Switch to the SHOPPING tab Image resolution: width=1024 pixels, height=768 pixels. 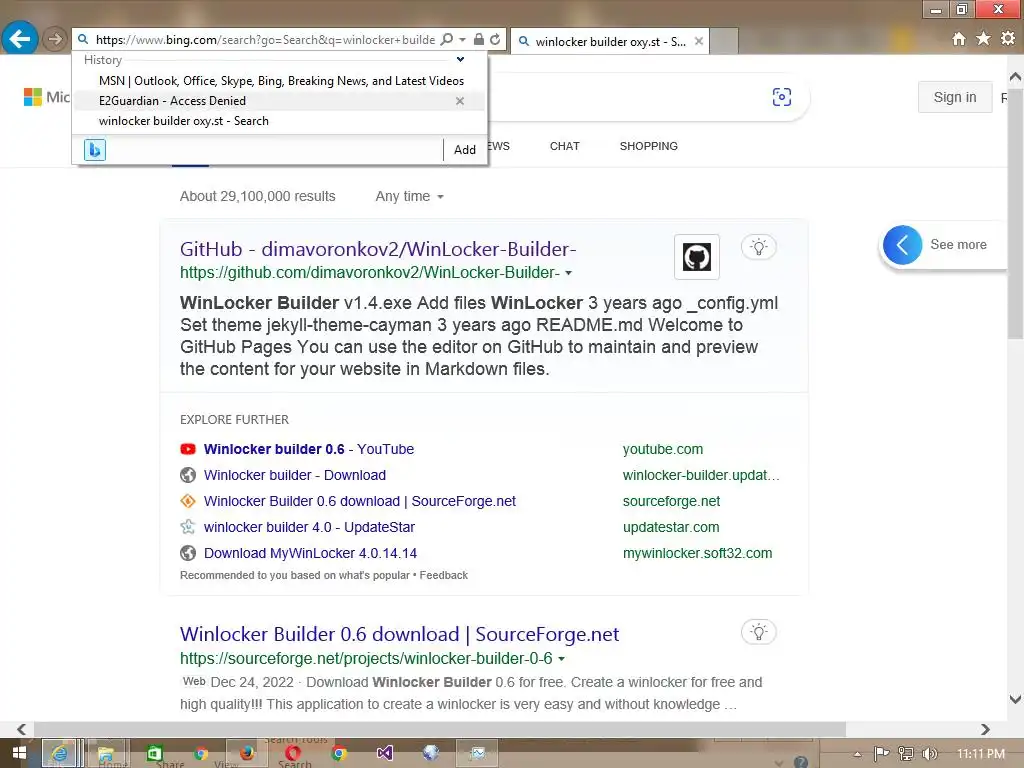pos(648,146)
